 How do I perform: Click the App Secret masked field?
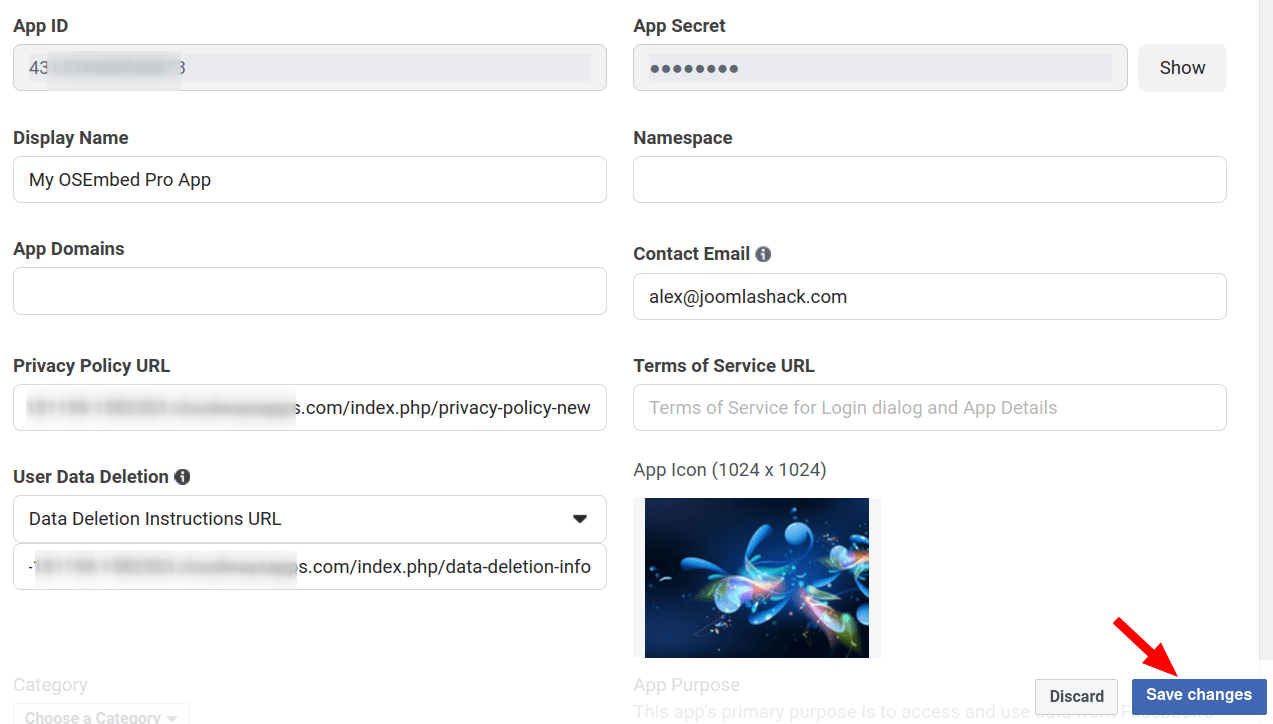(x=879, y=68)
